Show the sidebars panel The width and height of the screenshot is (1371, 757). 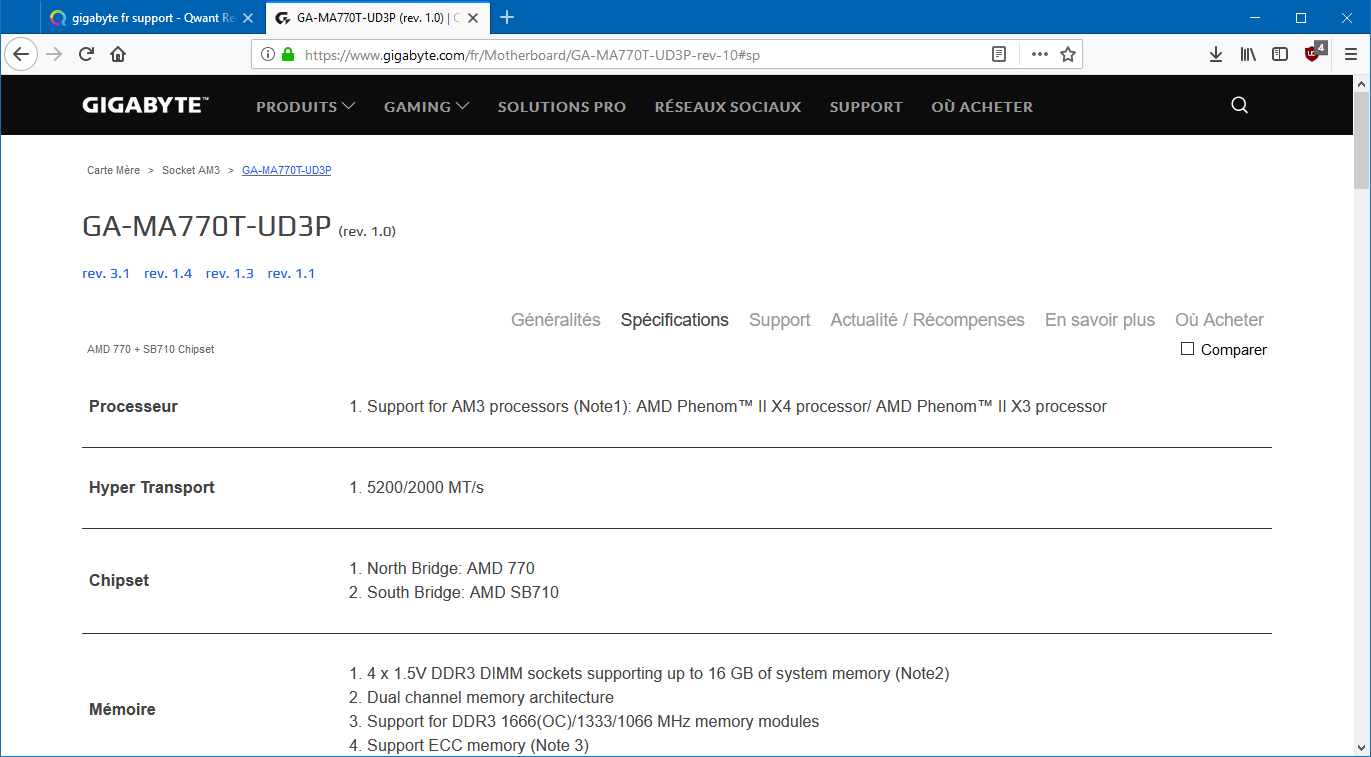(1280, 55)
